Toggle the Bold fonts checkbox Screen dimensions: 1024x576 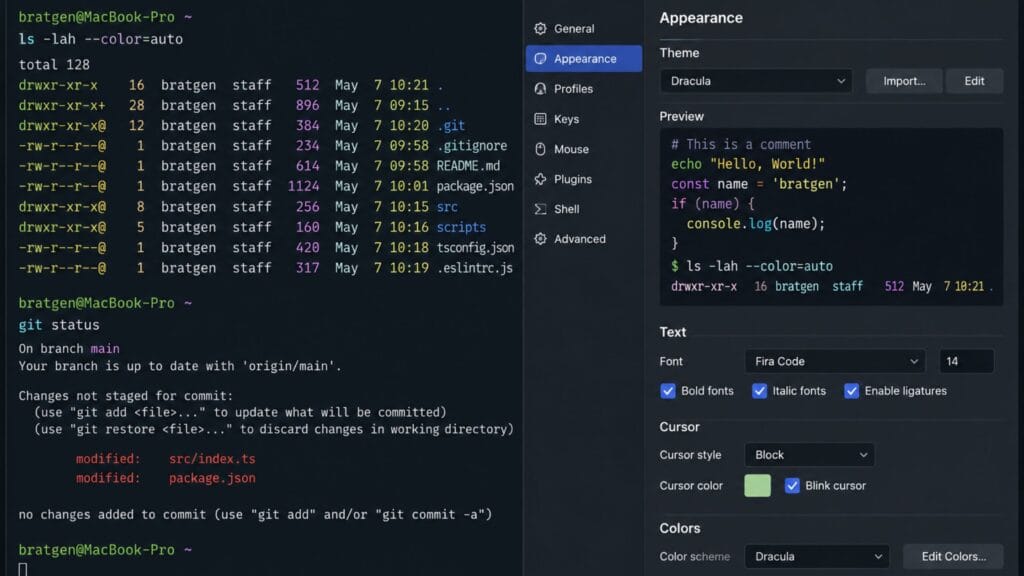667,391
